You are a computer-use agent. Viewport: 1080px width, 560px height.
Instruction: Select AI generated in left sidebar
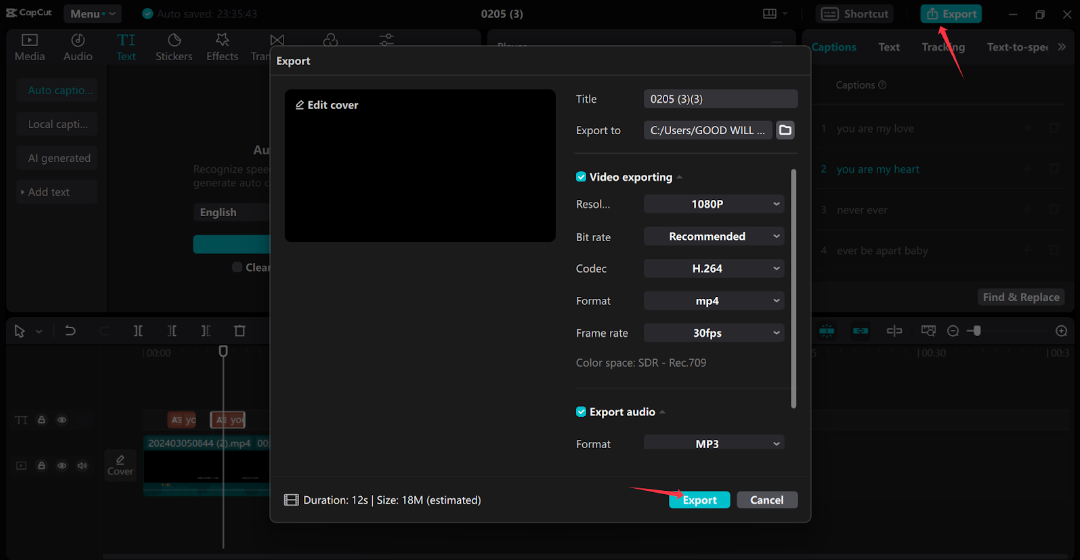tap(58, 158)
